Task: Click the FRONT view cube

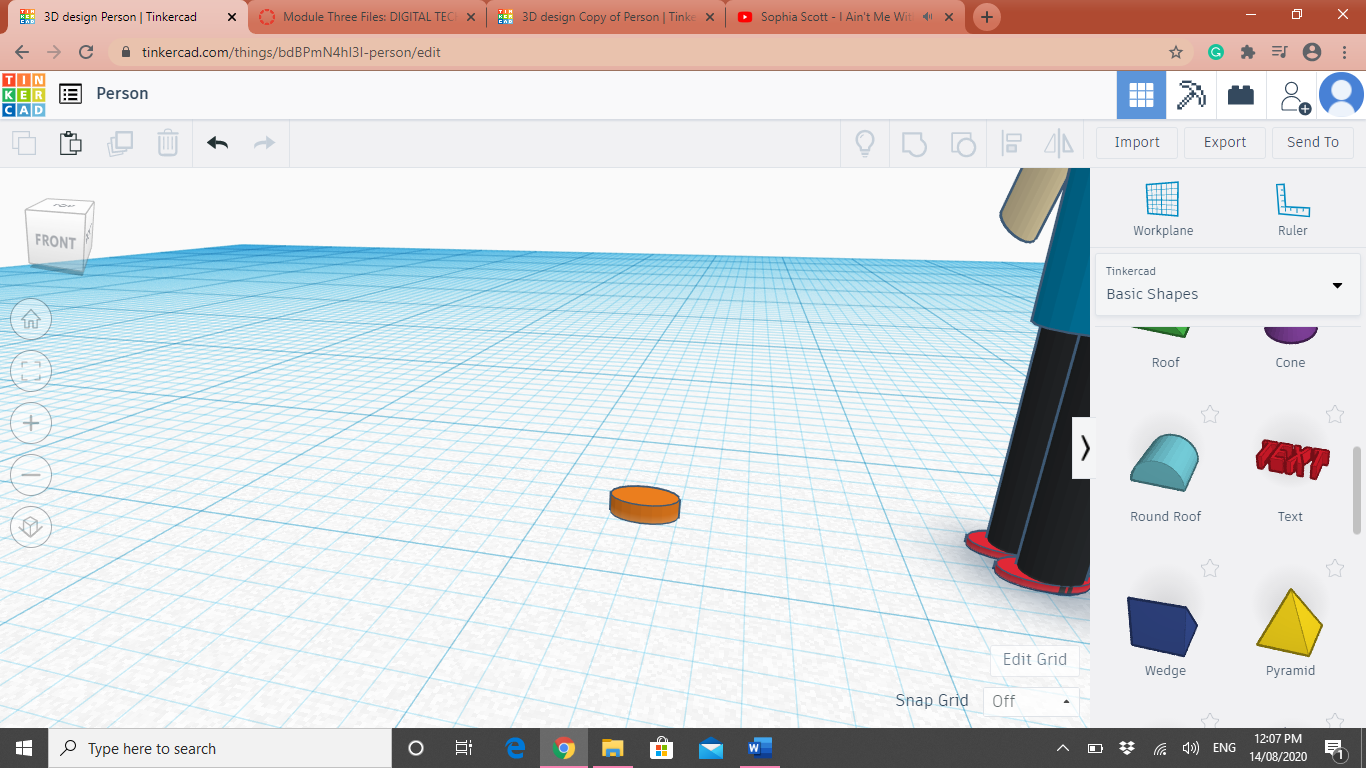Action: [x=56, y=241]
